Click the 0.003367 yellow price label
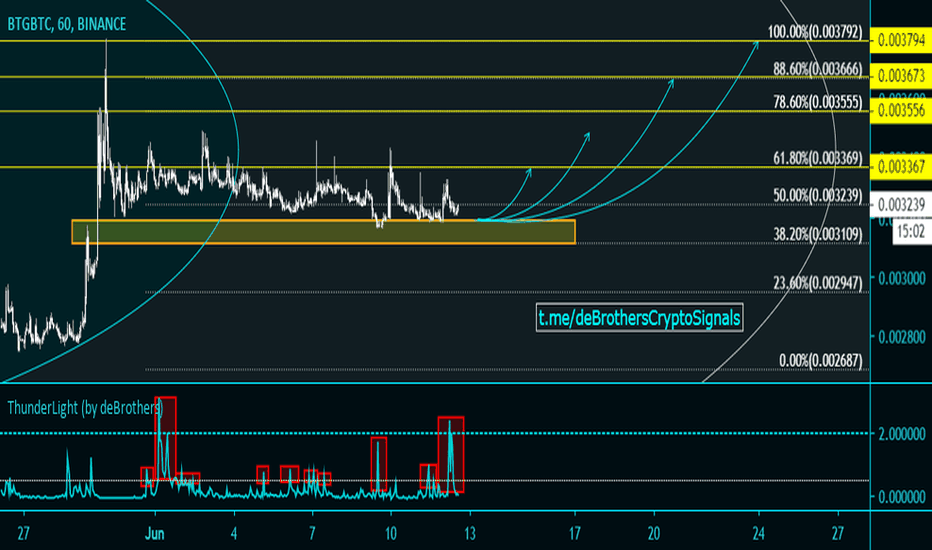 pyautogui.click(x=901, y=167)
